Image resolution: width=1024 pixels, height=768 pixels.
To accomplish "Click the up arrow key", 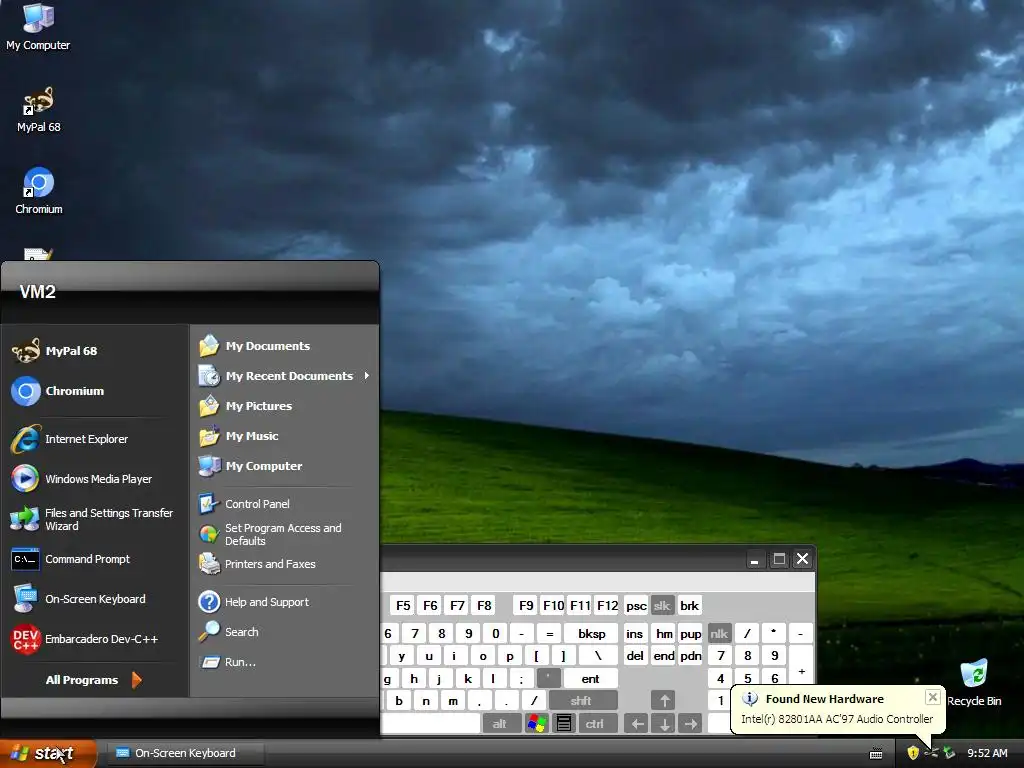I will (664, 701).
